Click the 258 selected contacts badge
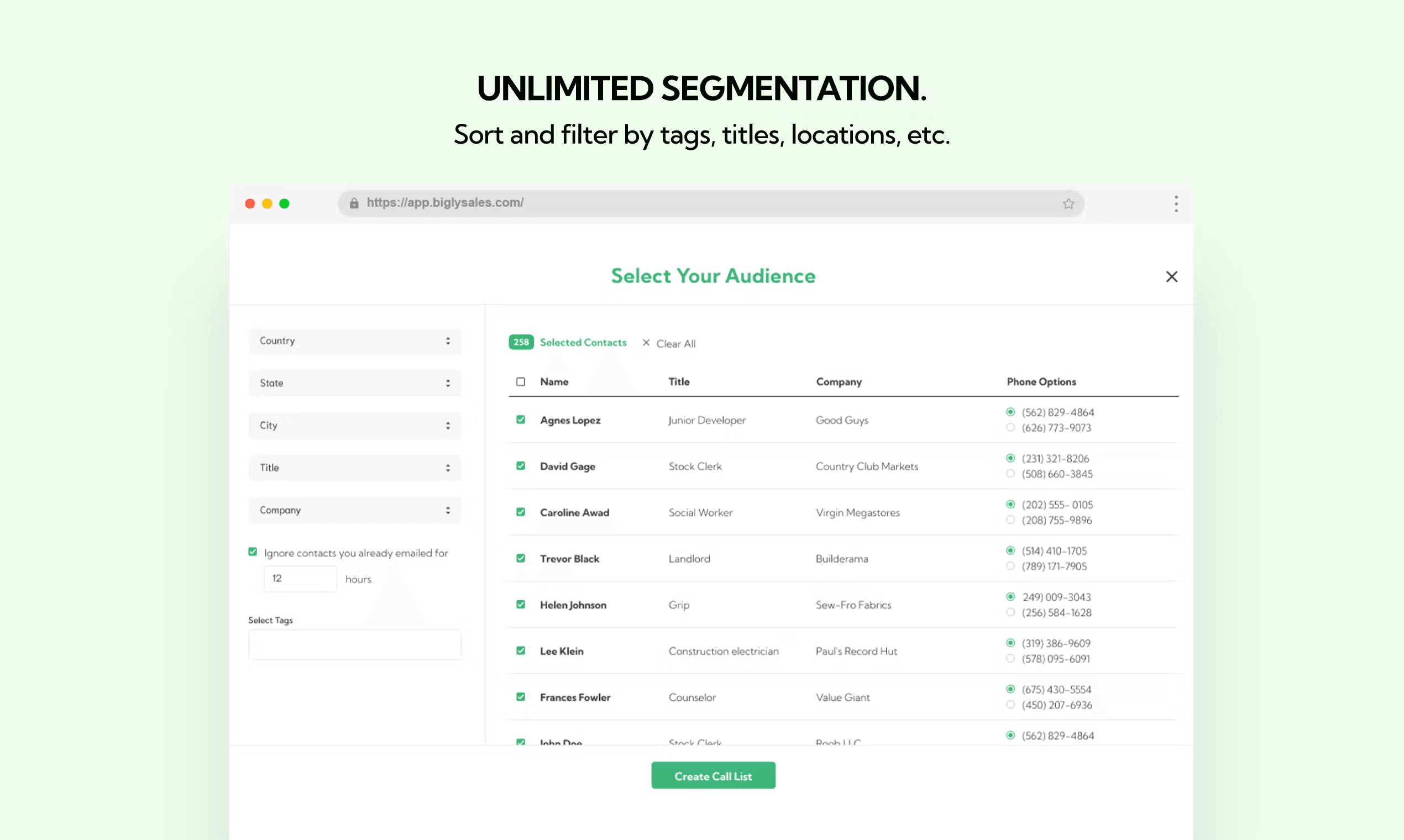Screen dimensions: 1404x840 520,342
